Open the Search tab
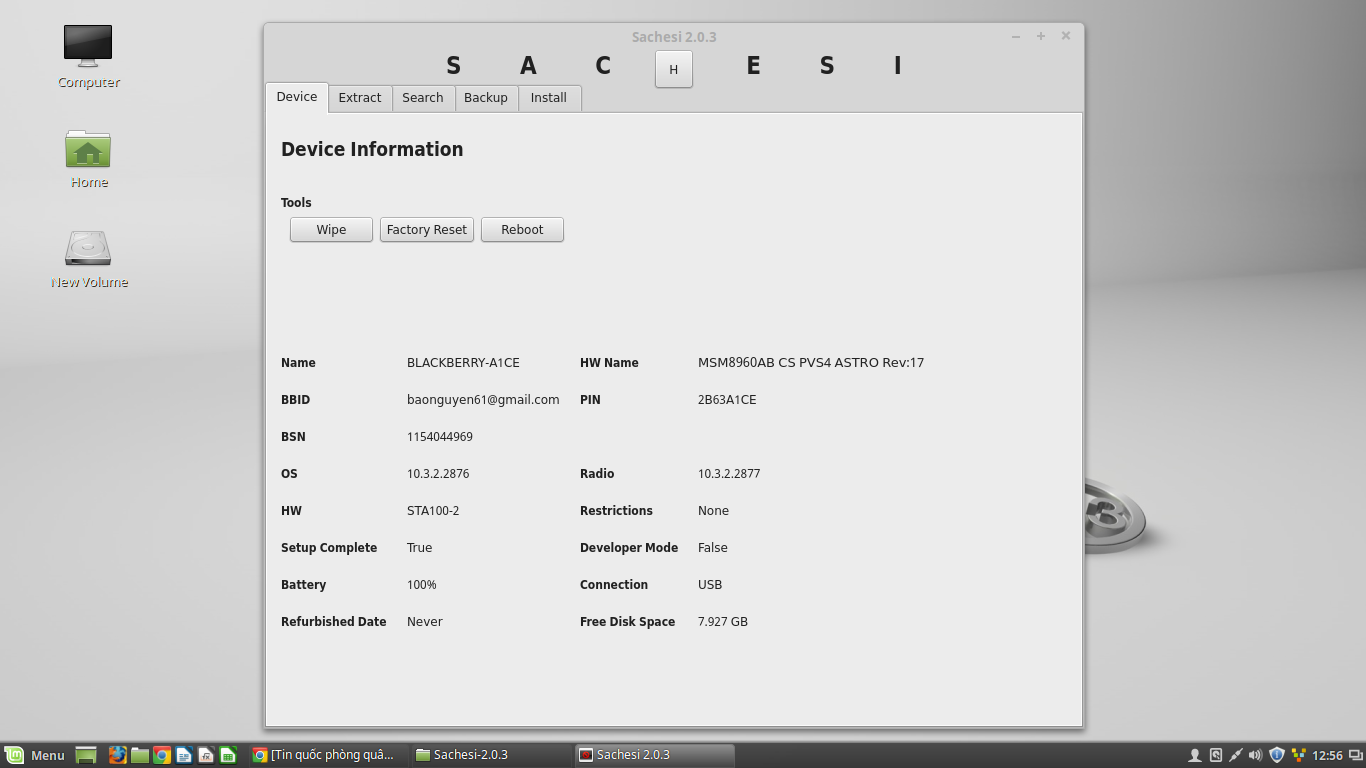 tap(422, 98)
